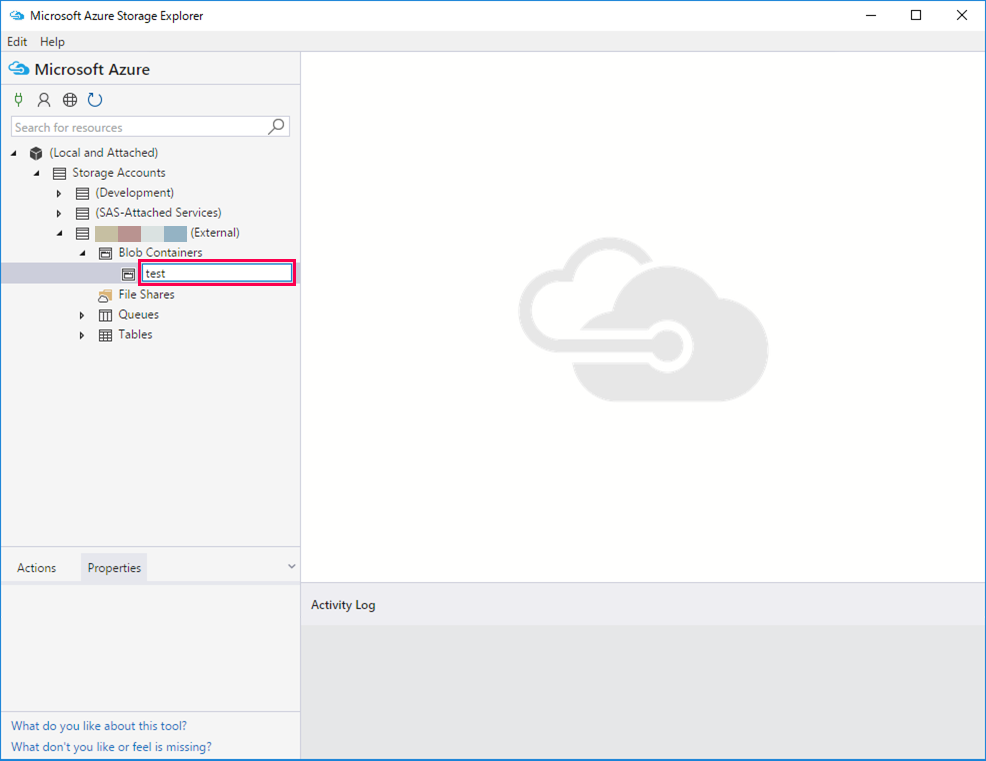Click the Activity Log header
This screenshot has height=761, width=986.
pos(343,605)
